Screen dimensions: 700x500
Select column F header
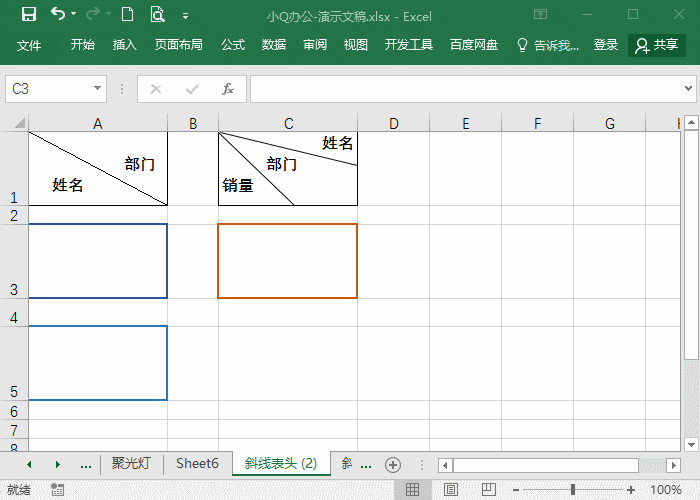pyautogui.click(x=538, y=123)
